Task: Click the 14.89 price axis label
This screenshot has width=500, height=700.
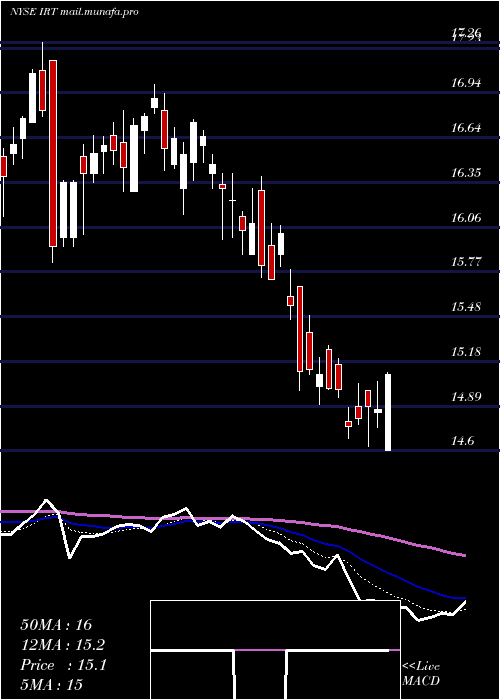Action: pos(466,396)
